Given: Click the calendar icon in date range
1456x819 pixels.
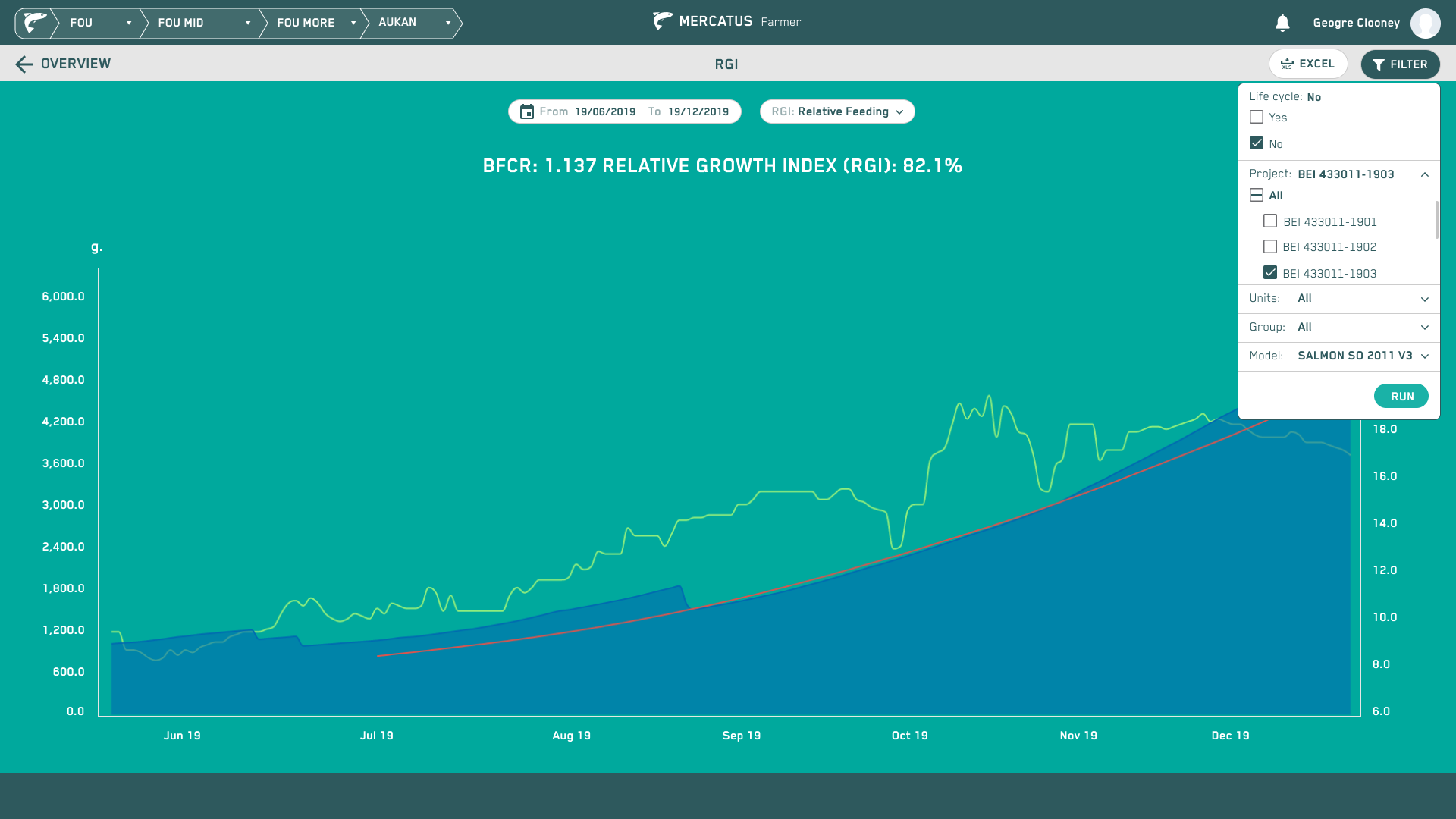Looking at the screenshot, I should pyautogui.click(x=527, y=111).
